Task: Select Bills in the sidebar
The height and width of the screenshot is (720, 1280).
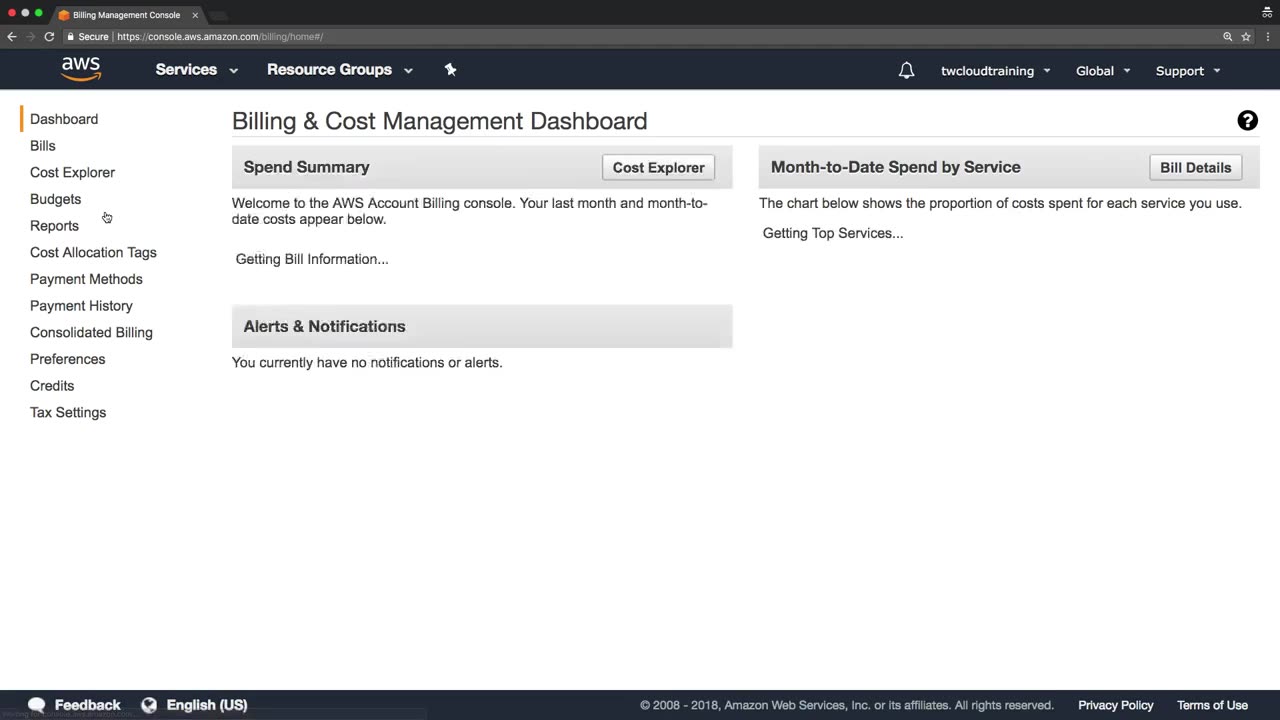Action: (43, 146)
